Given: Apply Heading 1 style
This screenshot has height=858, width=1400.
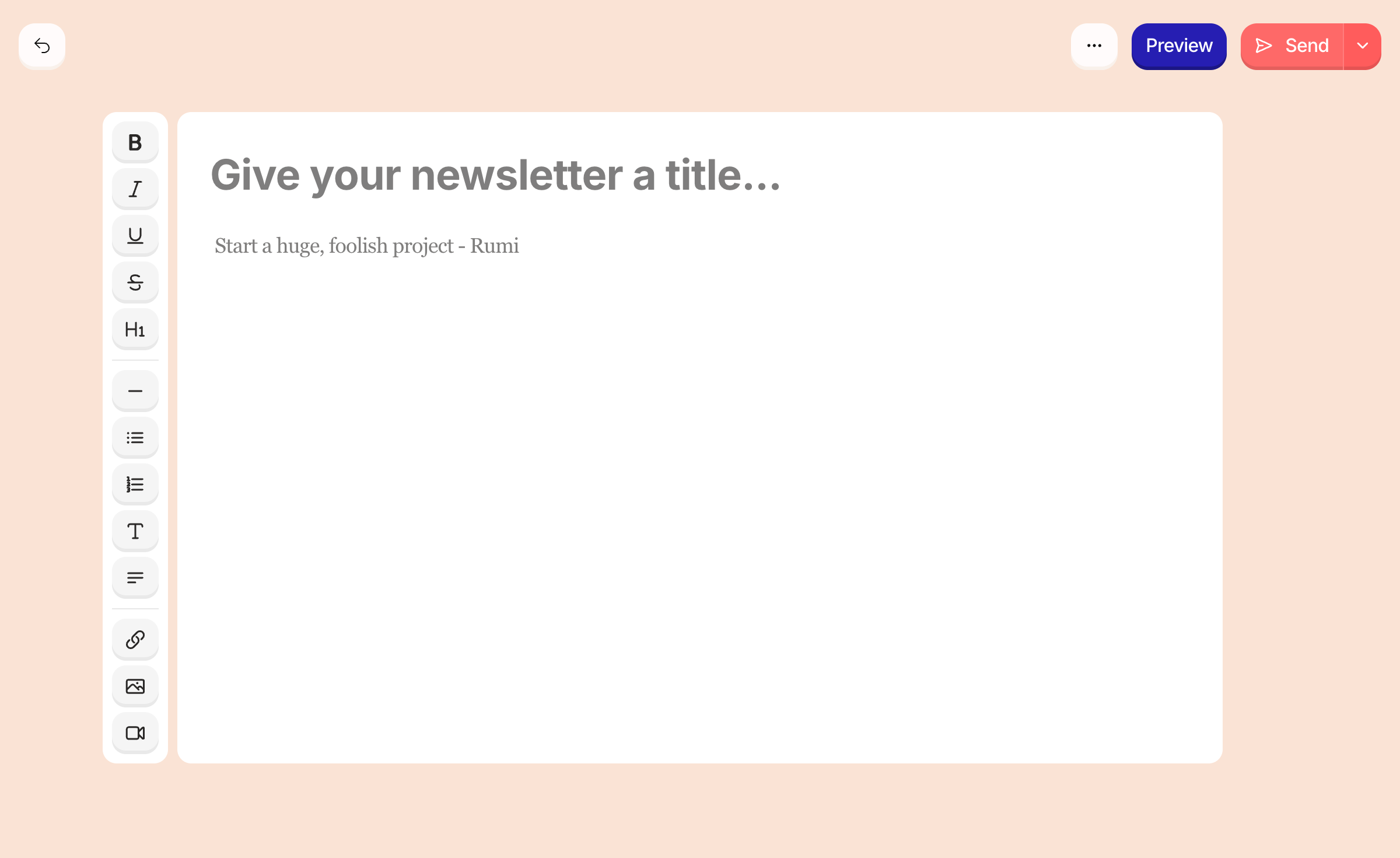Looking at the screenshot, I should pos(135,329).
